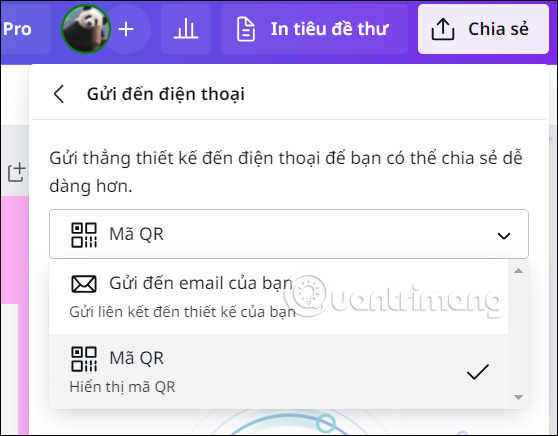Click the envelope icon for email option

pos(84,284)
